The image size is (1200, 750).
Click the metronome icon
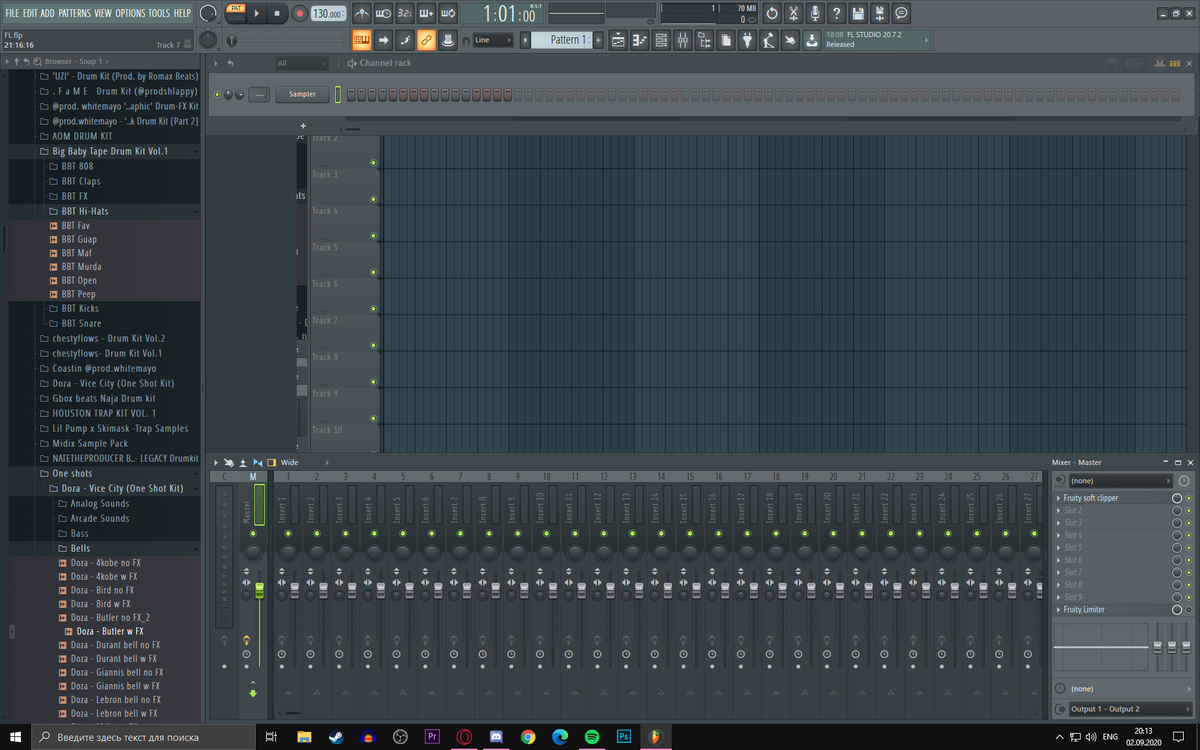click(362, 13)
